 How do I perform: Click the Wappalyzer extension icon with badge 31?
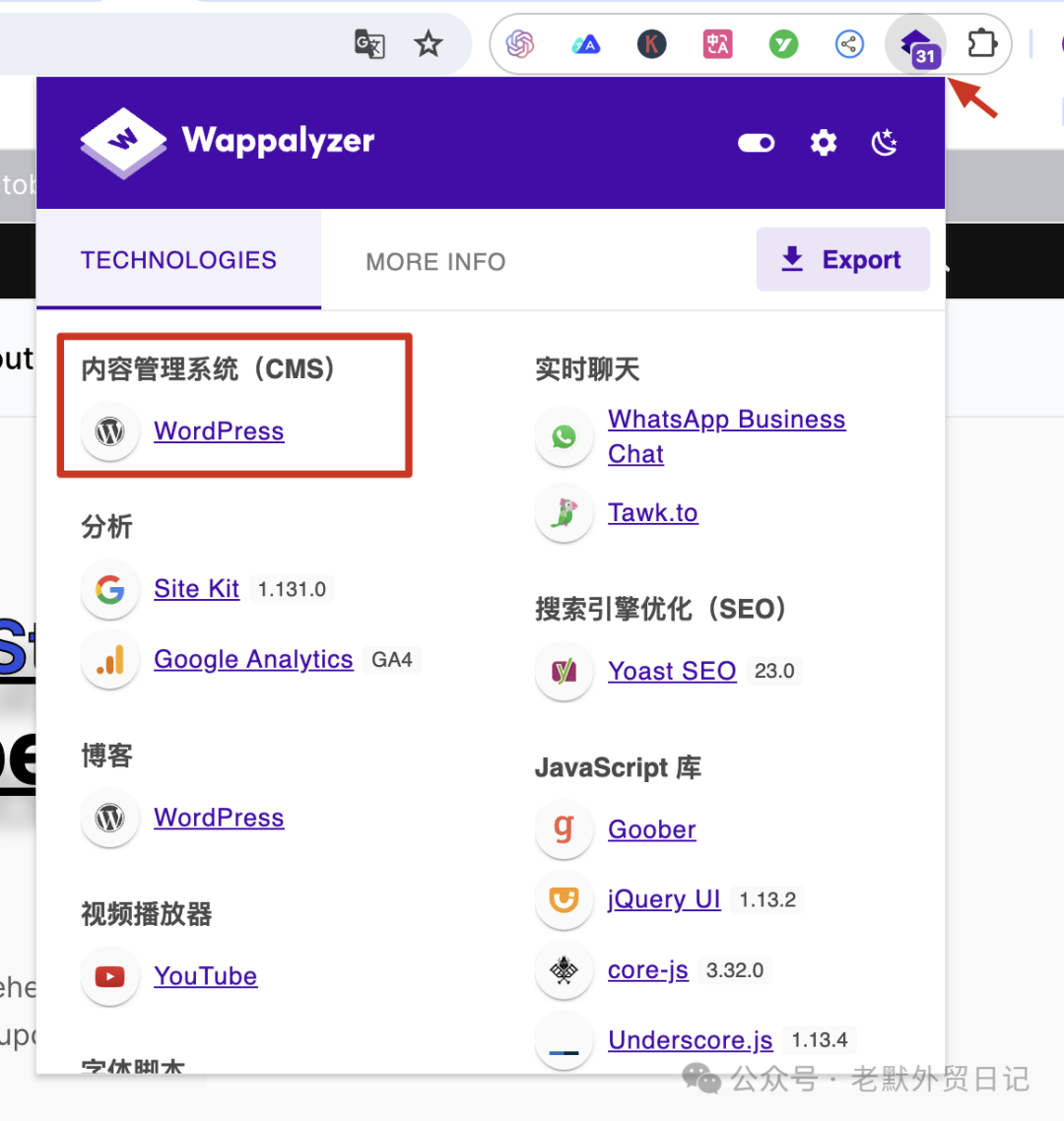point(917,46)
